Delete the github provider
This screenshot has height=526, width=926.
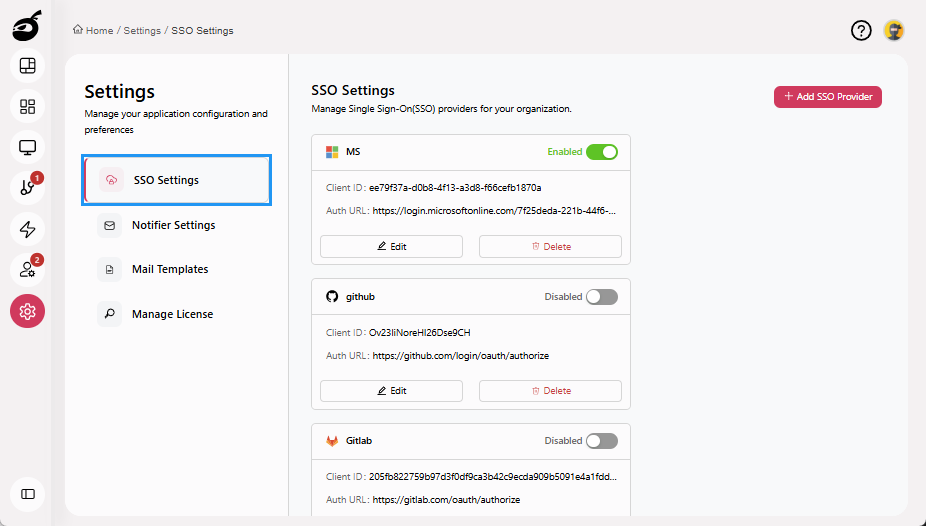550,391
